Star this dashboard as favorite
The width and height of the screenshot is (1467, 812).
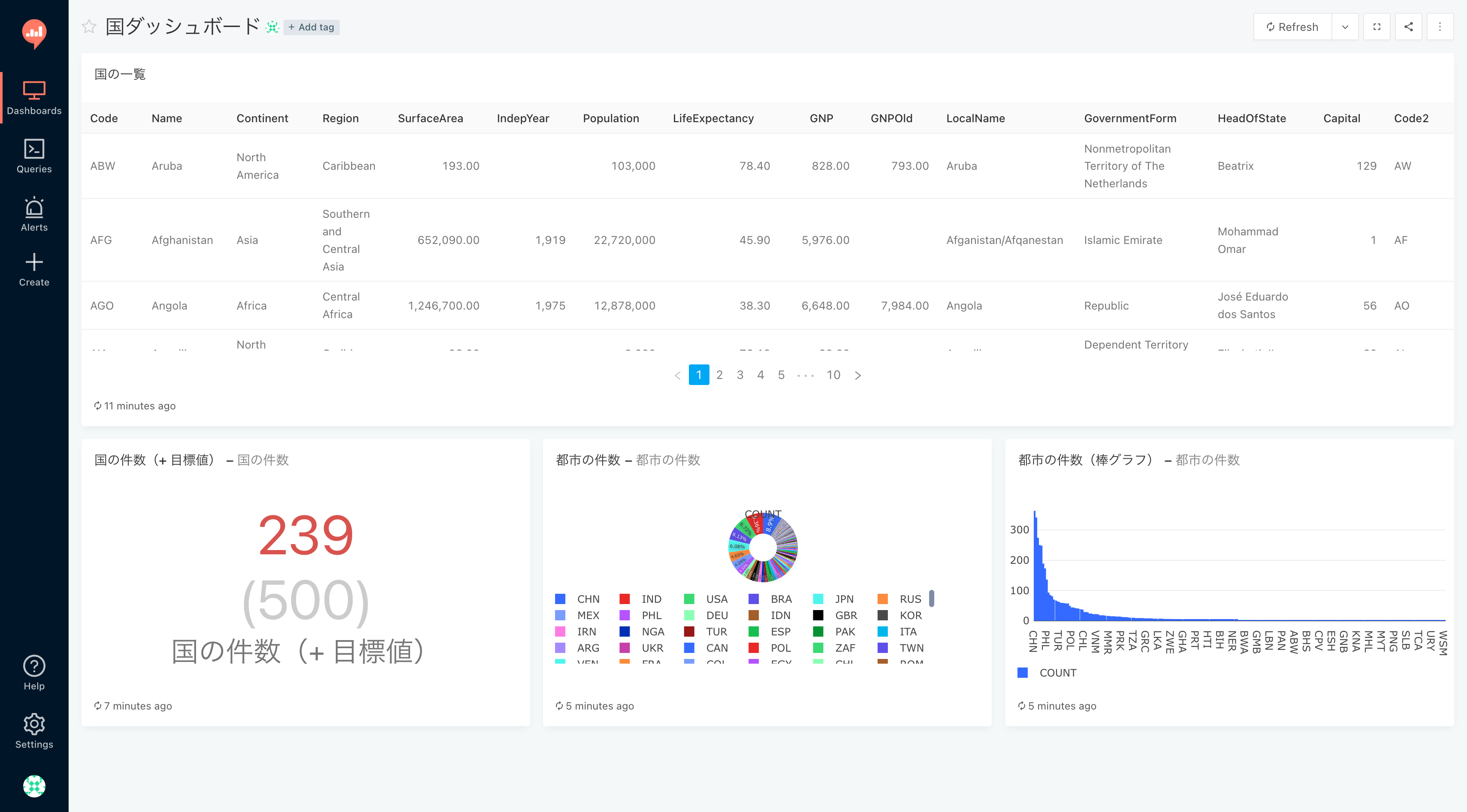pos(89,27)
